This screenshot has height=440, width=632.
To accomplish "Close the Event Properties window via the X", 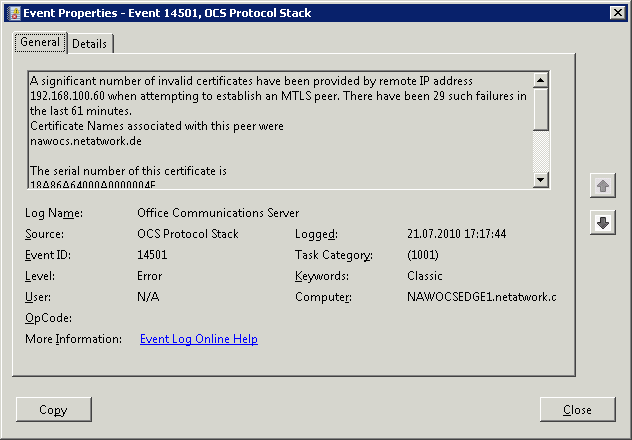I will (x=617, y=13).
